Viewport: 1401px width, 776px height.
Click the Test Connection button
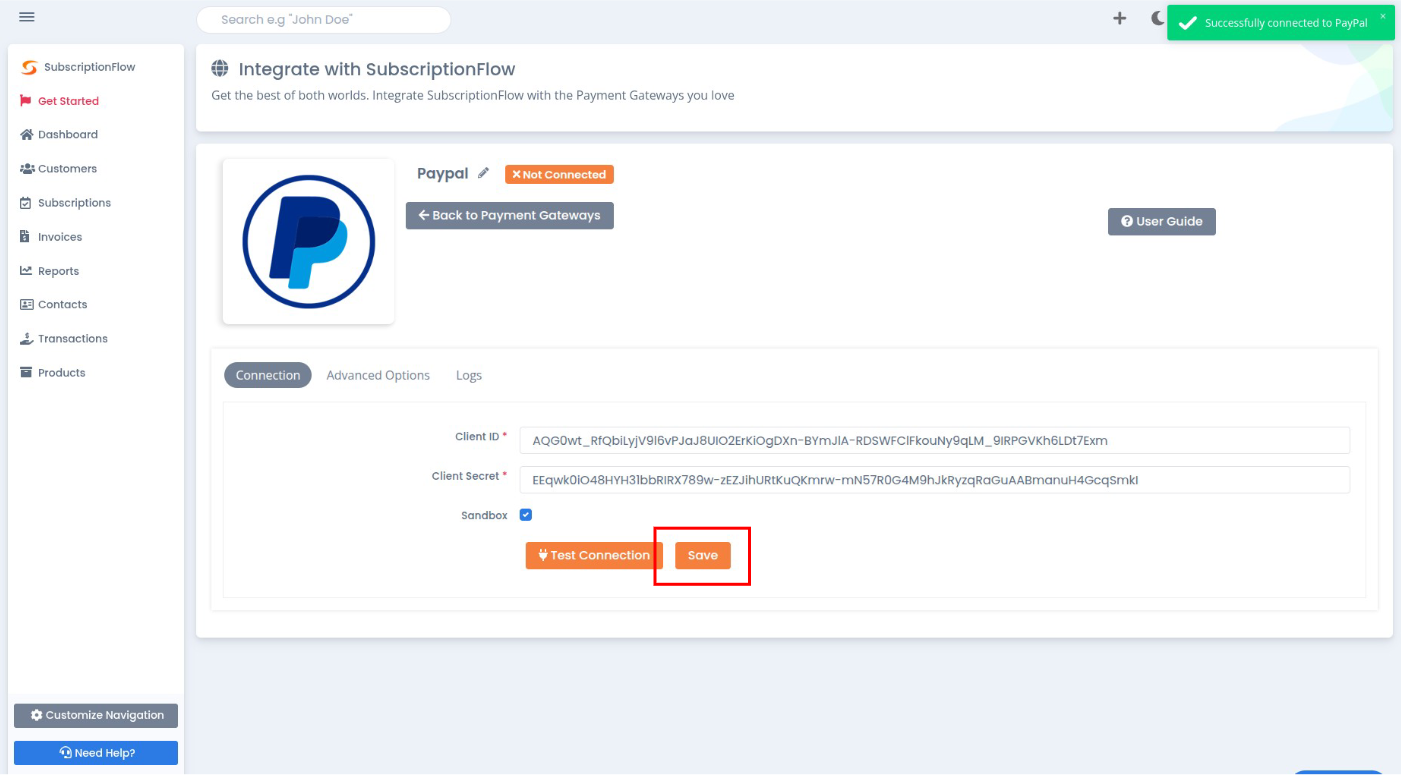(594, 555)
